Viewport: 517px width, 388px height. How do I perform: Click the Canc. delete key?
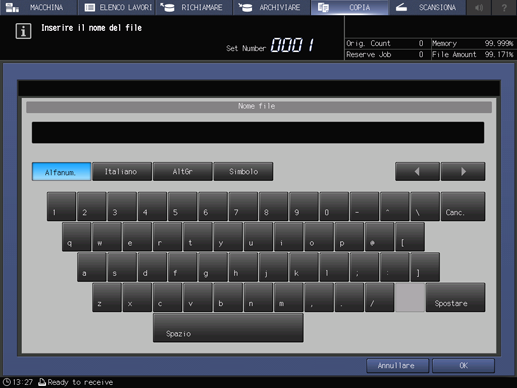point(463,206)
